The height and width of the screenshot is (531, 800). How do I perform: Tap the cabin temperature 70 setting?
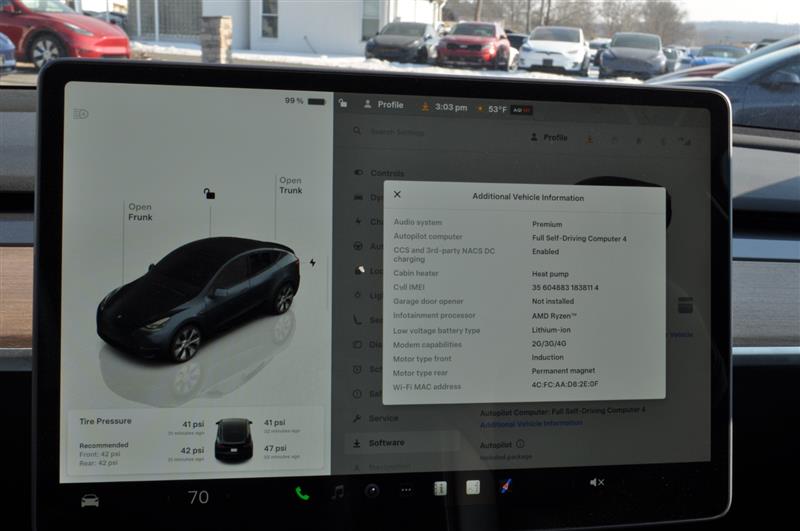click(x=198, y=497)
